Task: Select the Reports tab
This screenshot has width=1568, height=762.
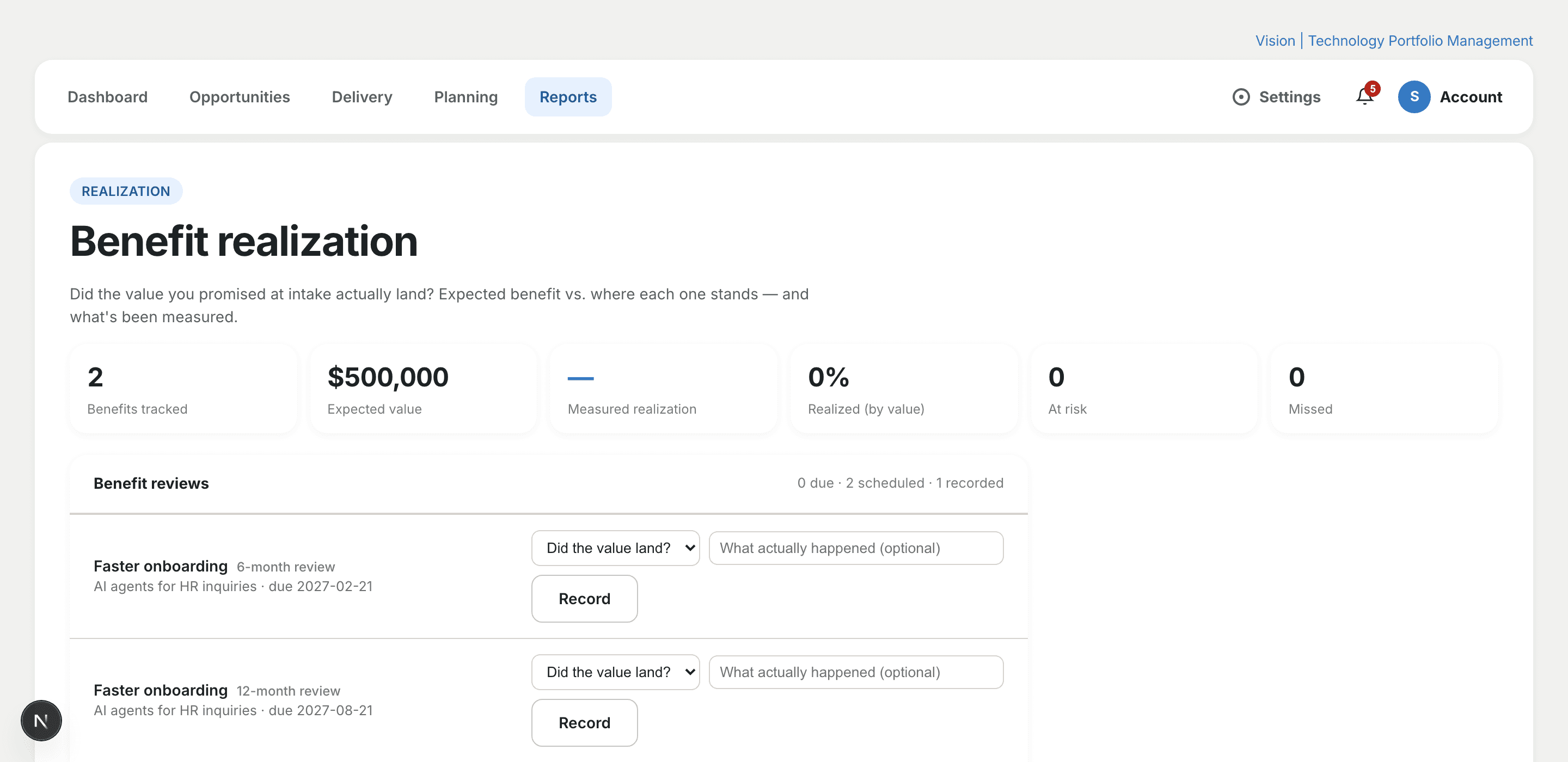Action: [568, 97]
